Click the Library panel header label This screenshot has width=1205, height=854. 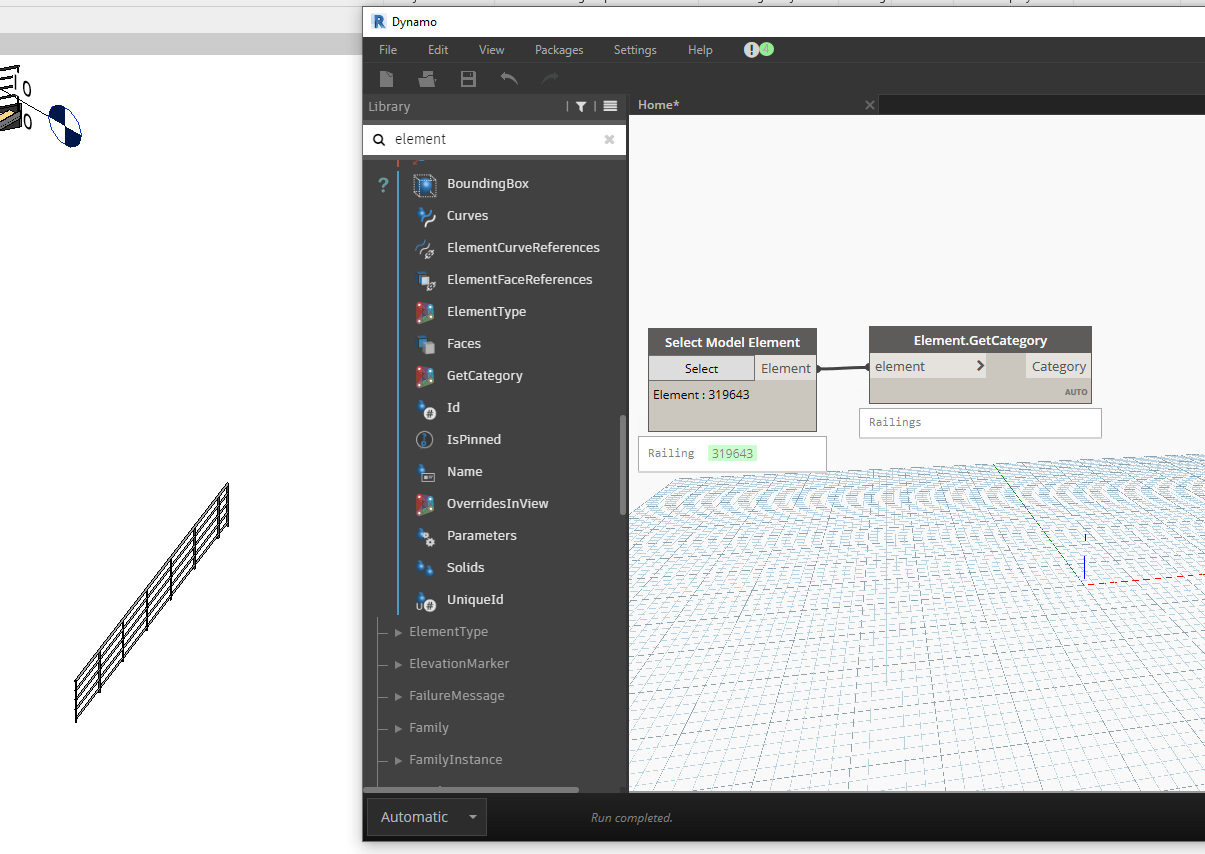389,107
